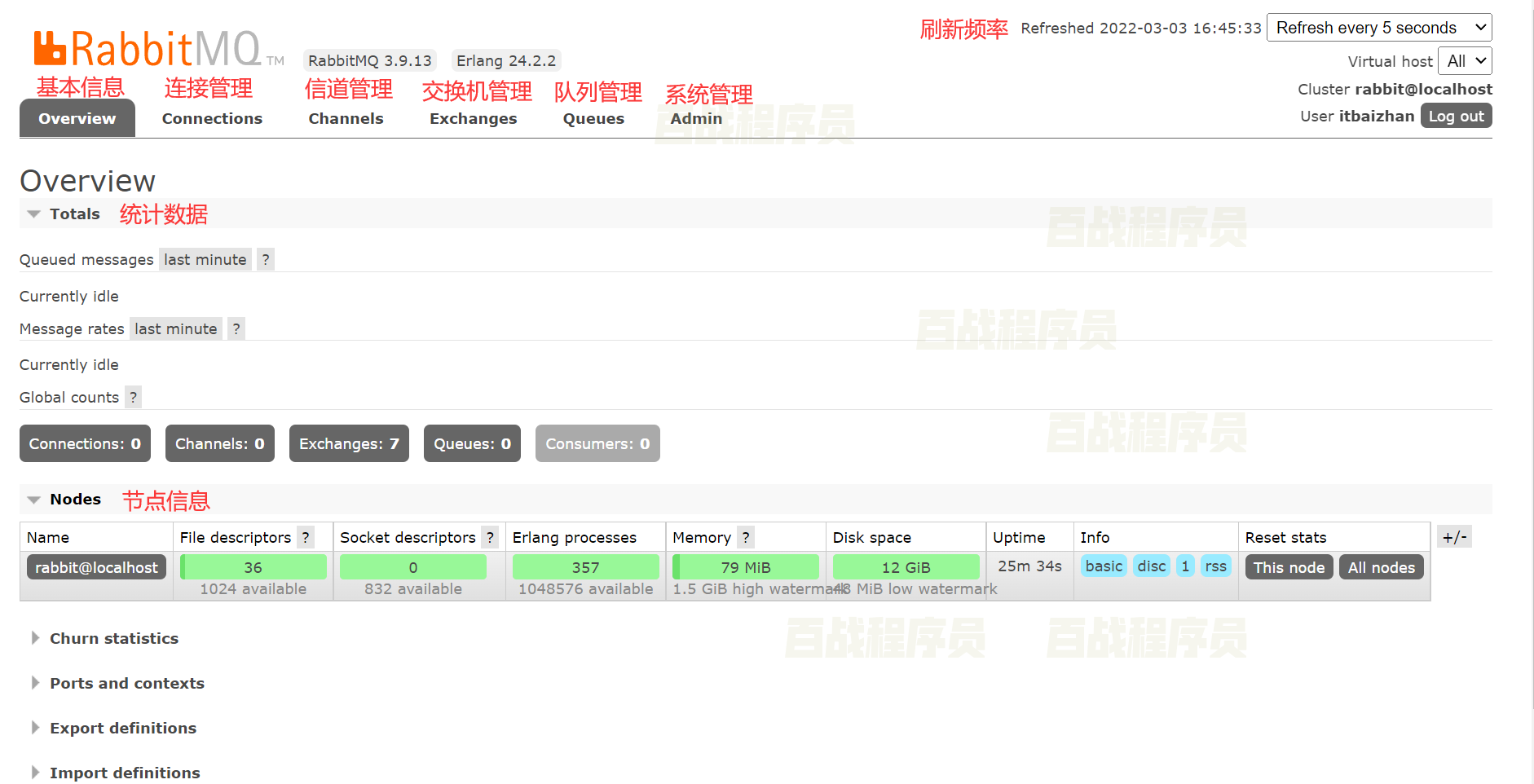Click the '1048576 available' text
Viewport: 1534px width, 784px height.
pyautogui.click(x=586, y=588)
